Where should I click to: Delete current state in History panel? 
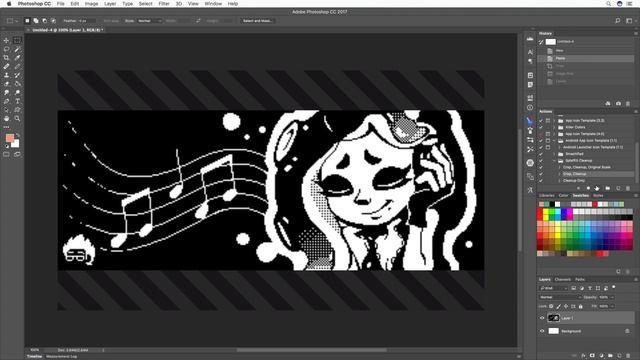(x=628, y=104)
